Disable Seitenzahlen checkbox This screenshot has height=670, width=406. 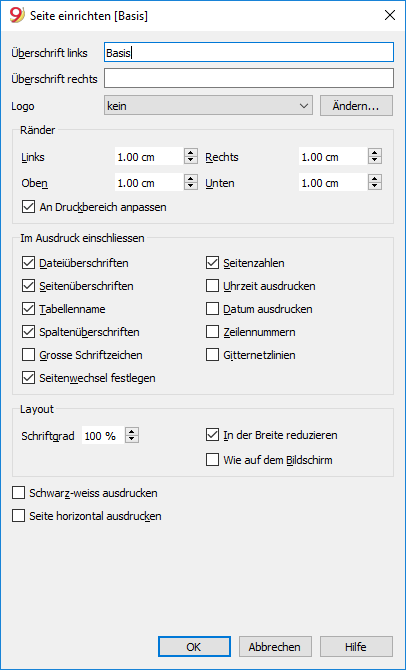(212, 263)
